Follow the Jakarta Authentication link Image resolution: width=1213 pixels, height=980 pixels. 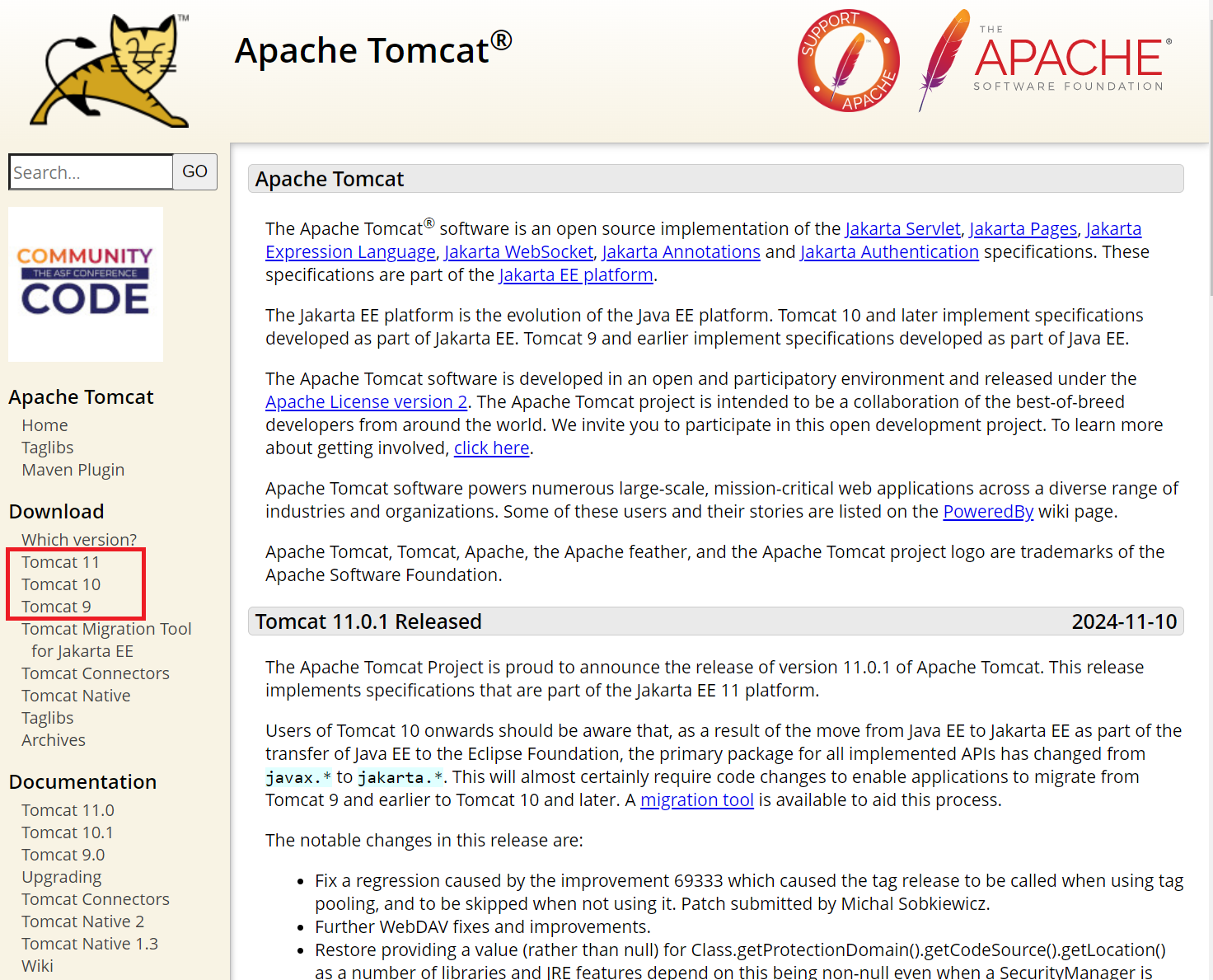coord(890,252)
